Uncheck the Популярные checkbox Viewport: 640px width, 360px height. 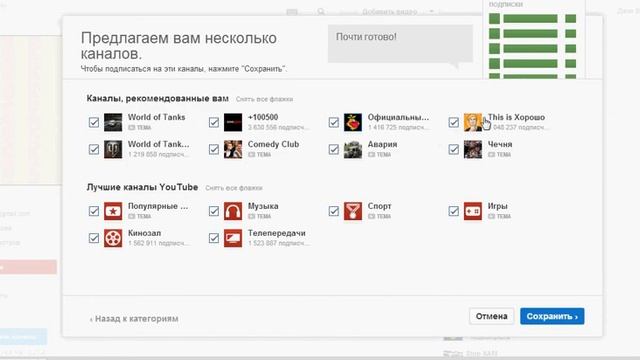(x=94, y=211)
